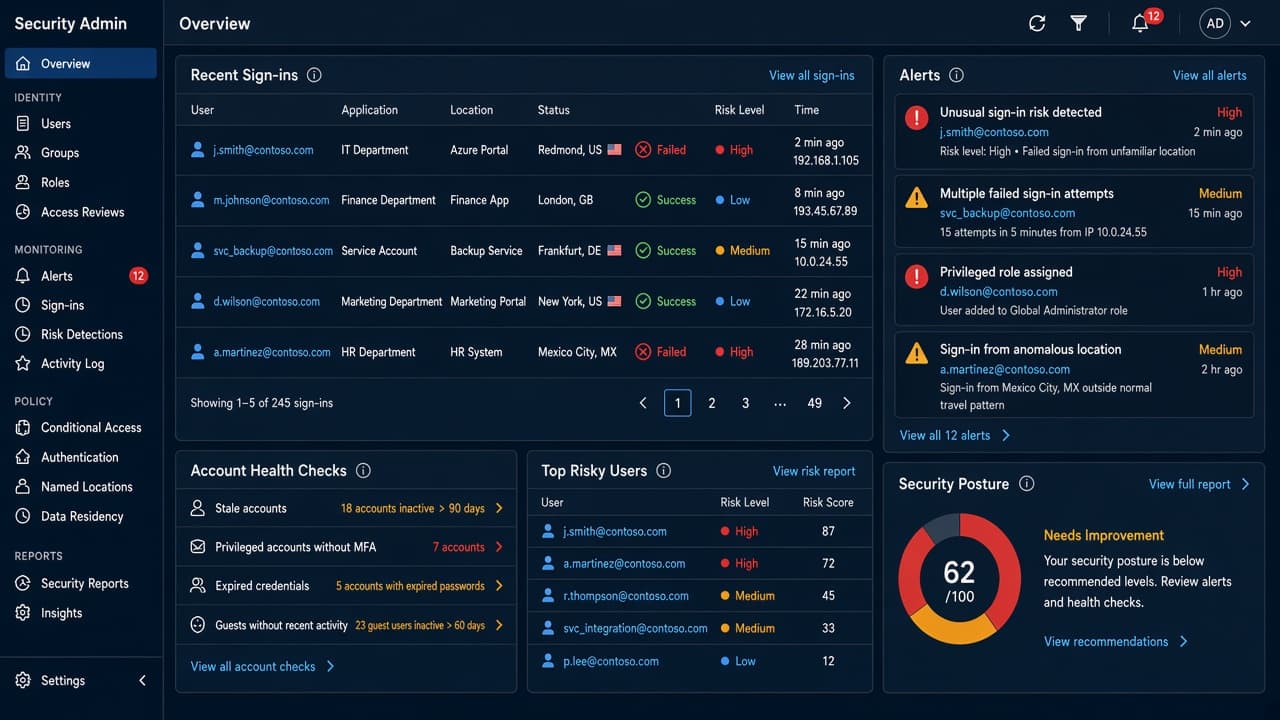The image size is (1280, 720).
Task: Open j.smith@contoso.com in Recent Sign-ins table
Action: pos(263,150)
